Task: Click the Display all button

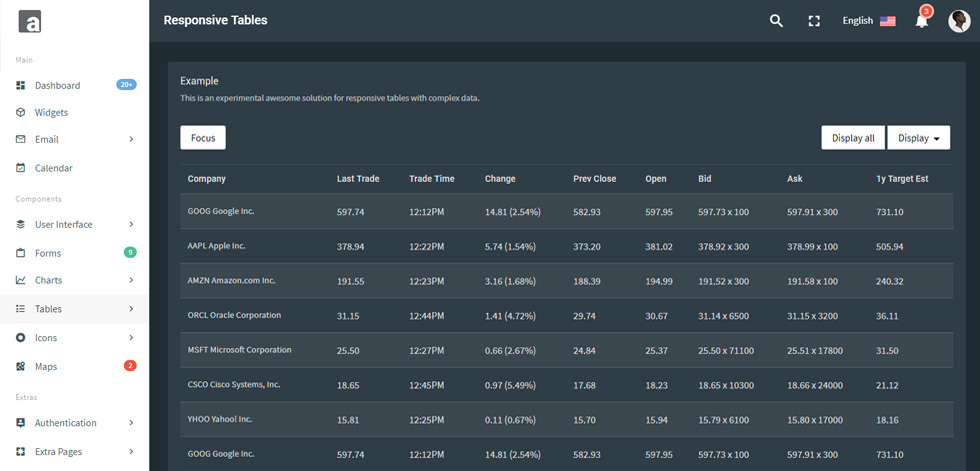Action: point(853,138)
